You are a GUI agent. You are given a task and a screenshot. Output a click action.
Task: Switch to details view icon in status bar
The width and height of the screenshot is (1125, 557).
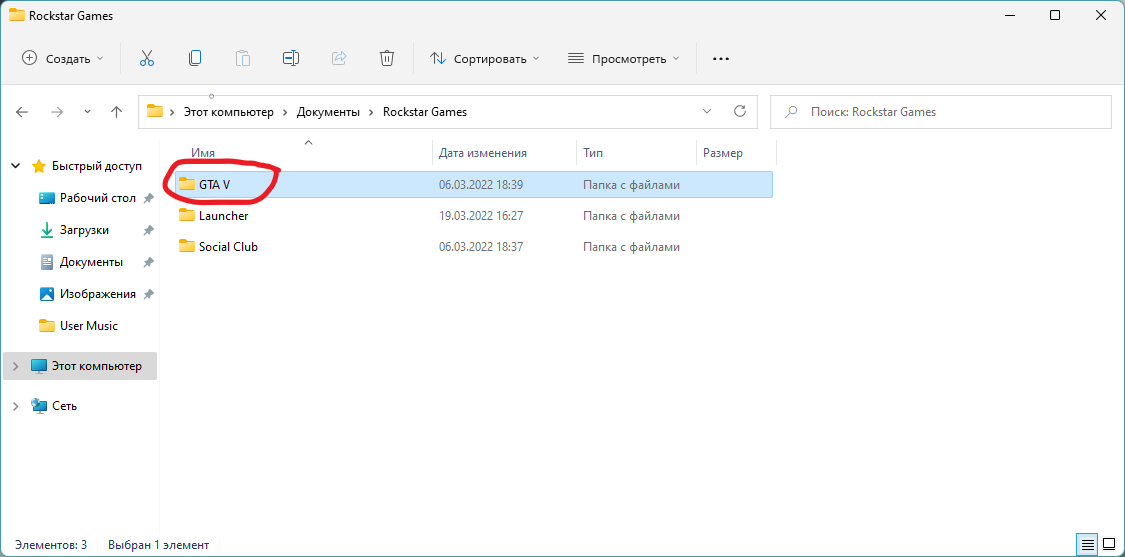click(1088, 544)
